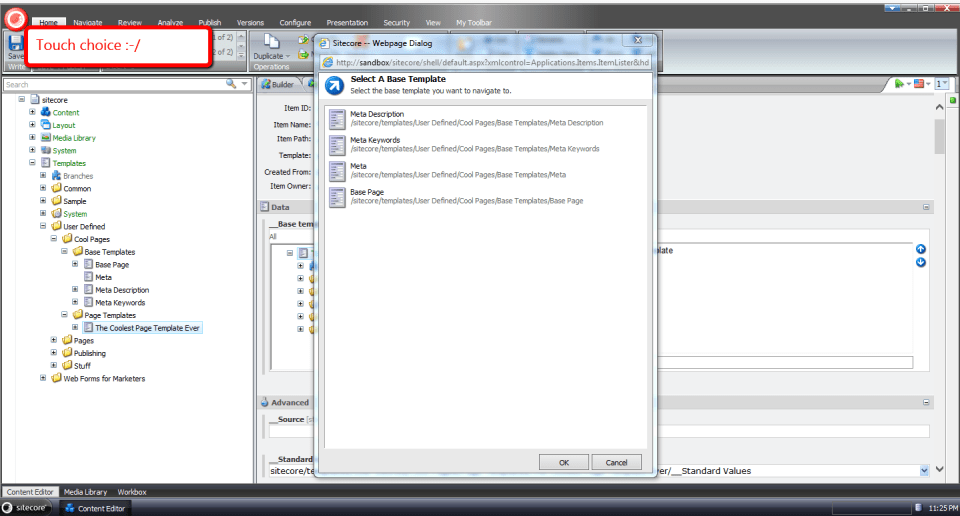Open the Configure ribbon tab
Image resolution: width=960 pixels, height=516 pixels.
click(x=295, y=23)
